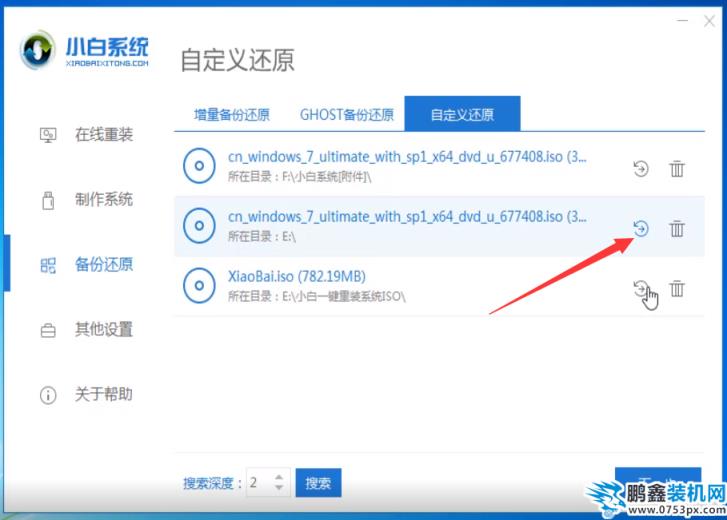The width and height of the screenshot is (727, 520).
Task: Delete the XiaoBai.iso entry
Action: pos(676,289)
